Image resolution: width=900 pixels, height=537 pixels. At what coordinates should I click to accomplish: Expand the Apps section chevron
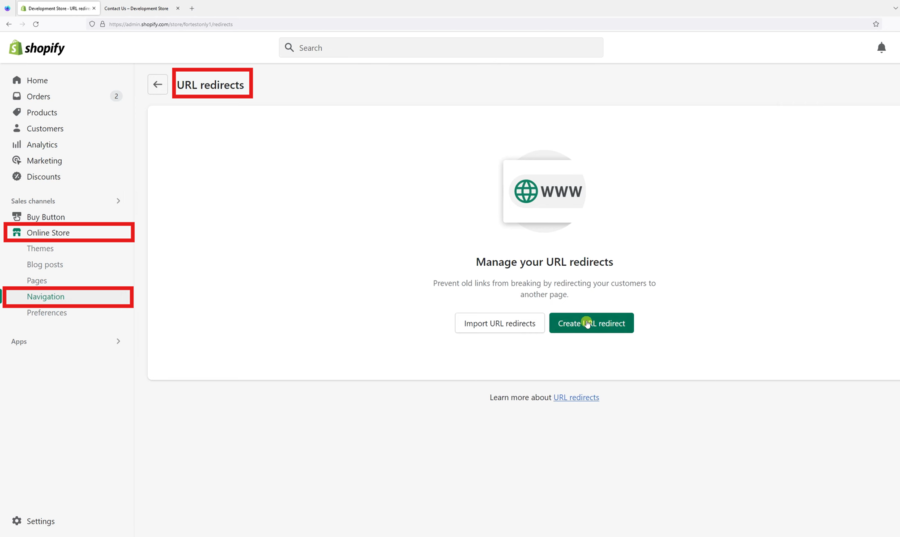tap(118, 341)
